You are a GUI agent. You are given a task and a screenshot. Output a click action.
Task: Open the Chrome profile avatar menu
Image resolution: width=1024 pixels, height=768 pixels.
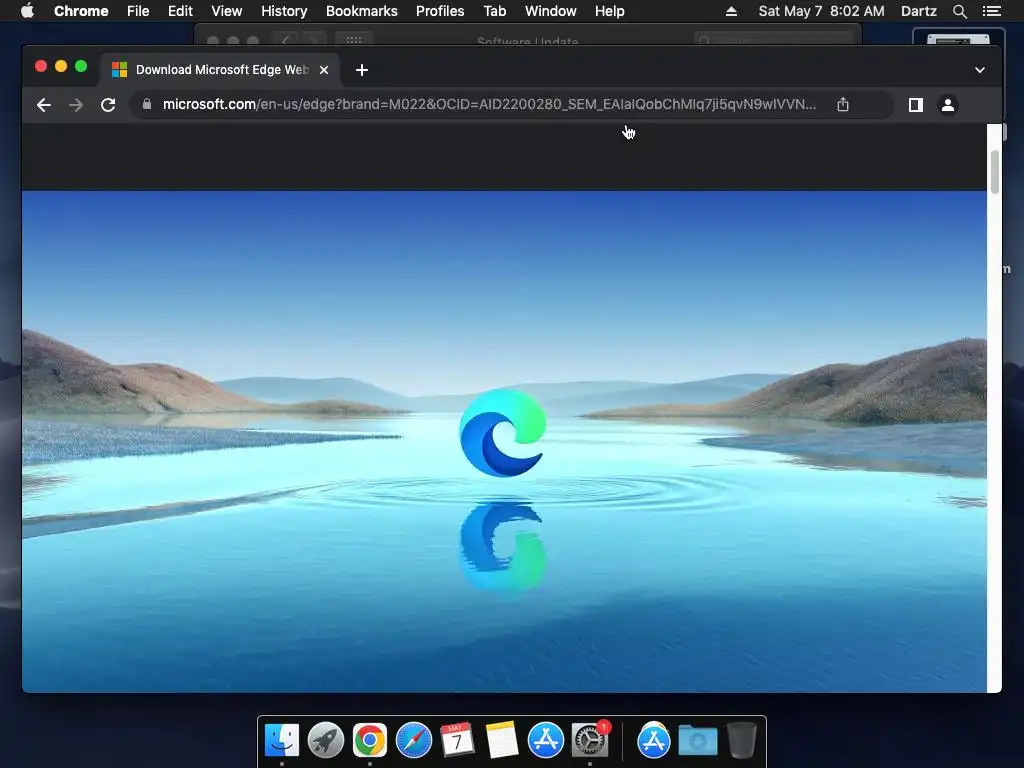click(x=948, y=104)
